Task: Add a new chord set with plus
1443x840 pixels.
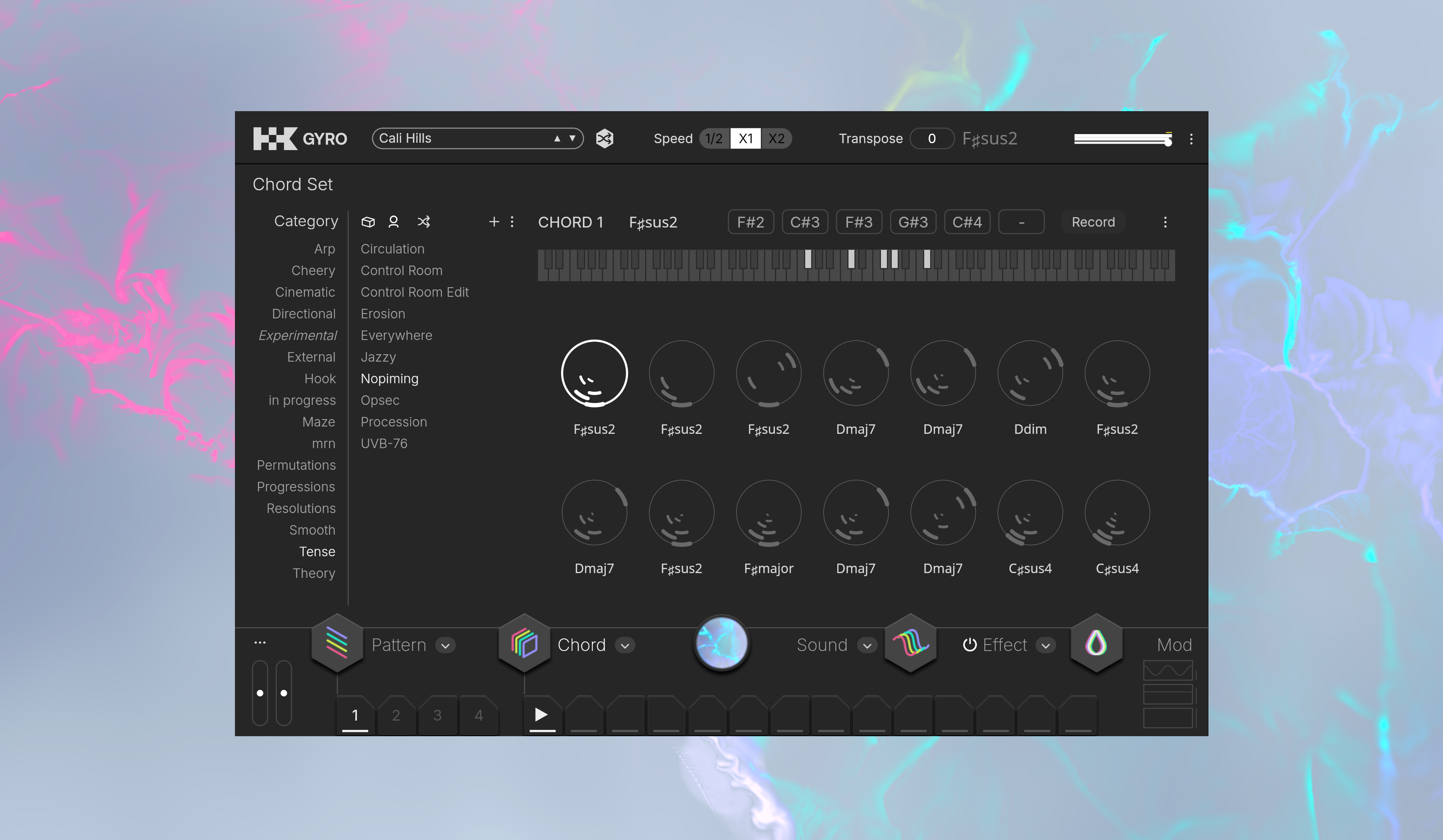Action: 494,221
